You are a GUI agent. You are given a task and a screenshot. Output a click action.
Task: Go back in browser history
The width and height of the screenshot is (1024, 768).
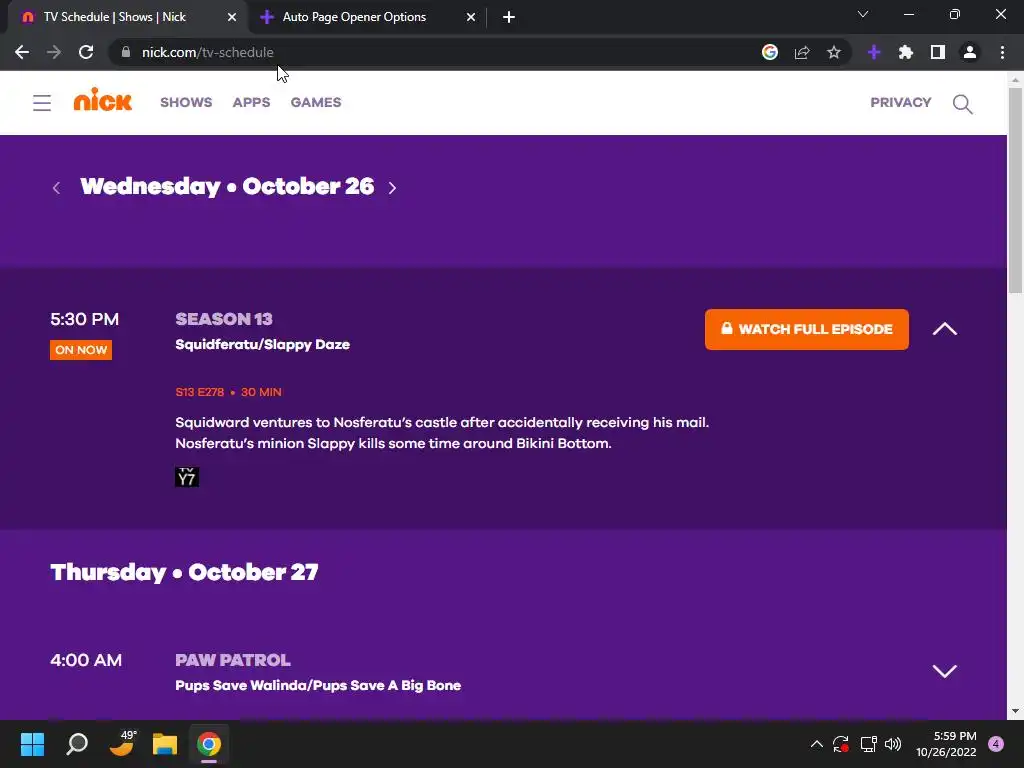(x=22, y=52)
